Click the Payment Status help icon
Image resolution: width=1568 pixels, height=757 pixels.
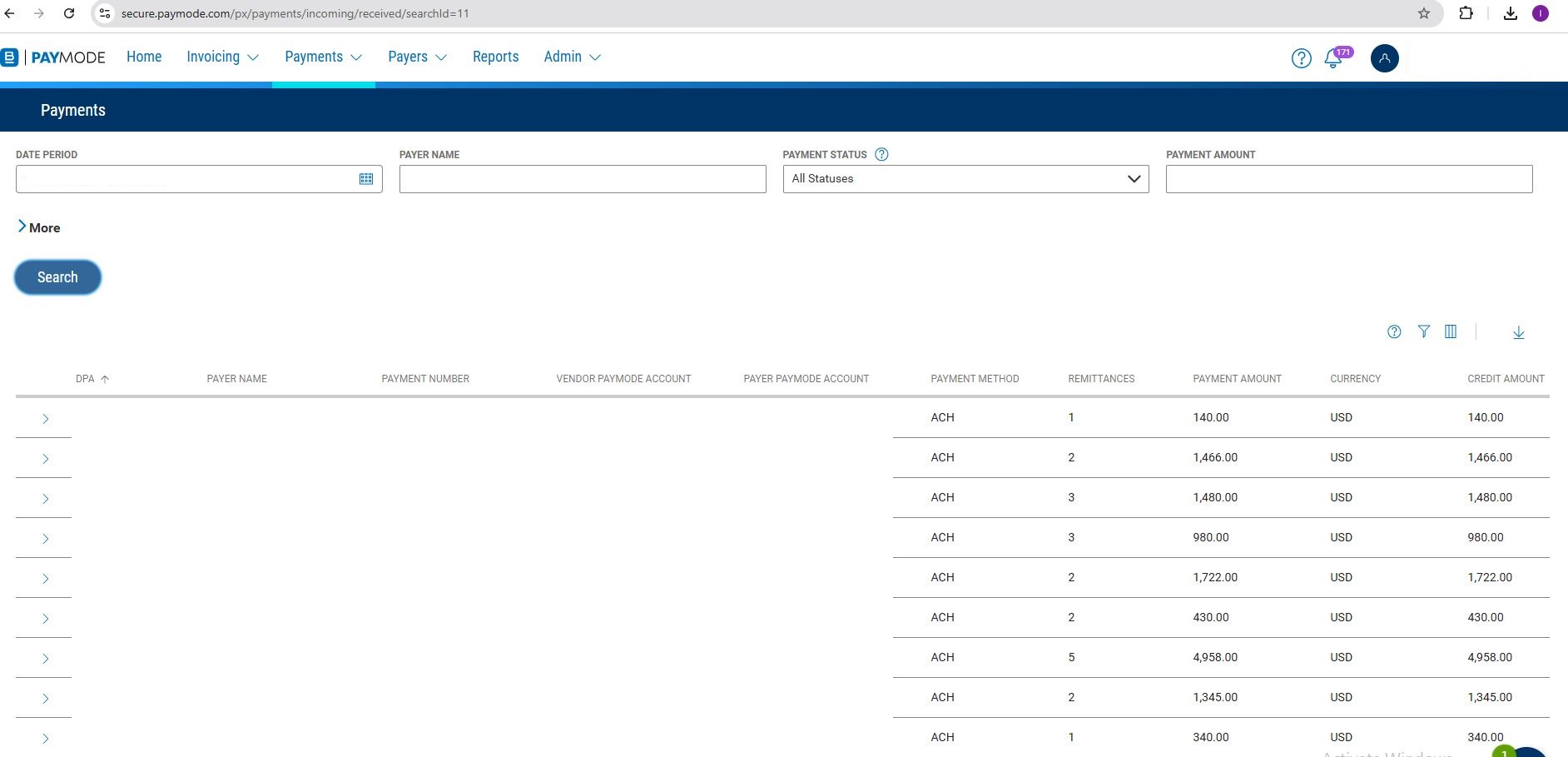coord(881,154)
